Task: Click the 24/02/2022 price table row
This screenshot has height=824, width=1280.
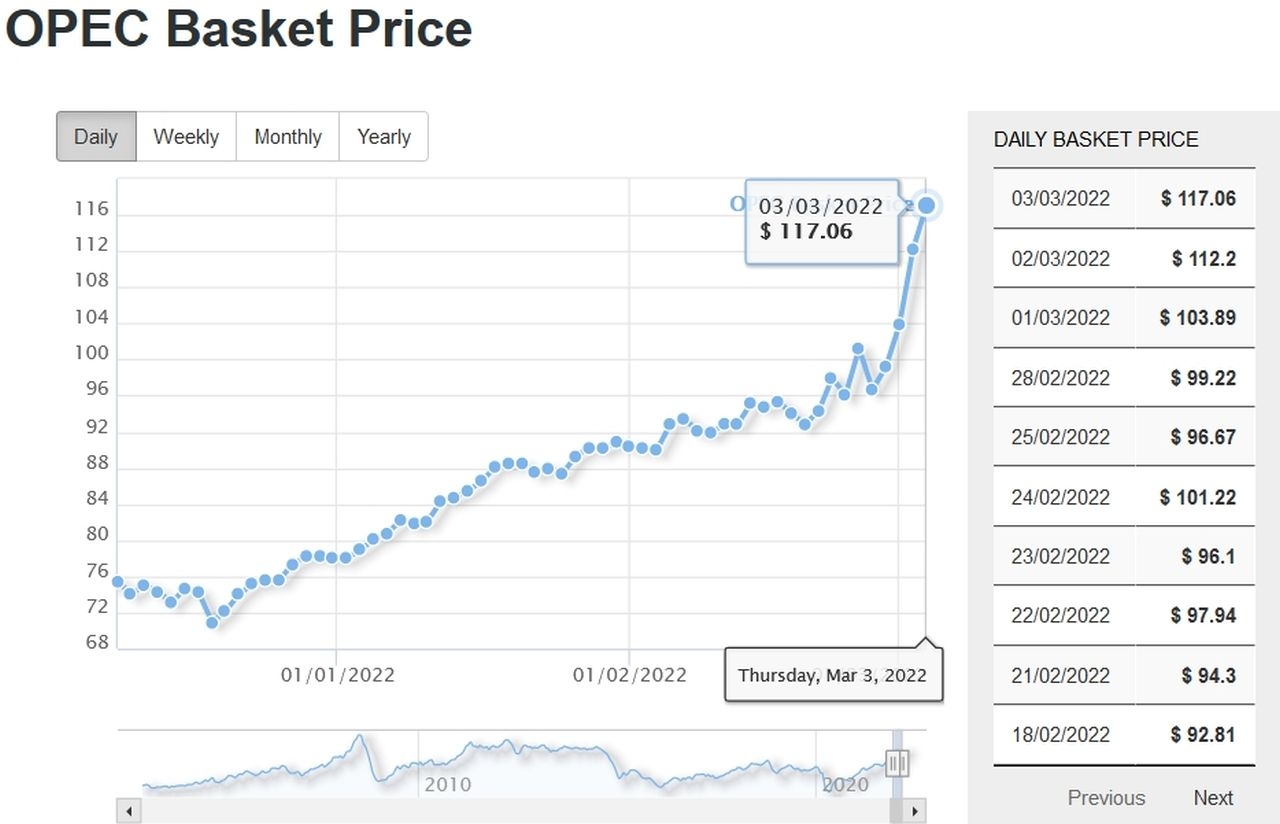Action: (1123, 497)
